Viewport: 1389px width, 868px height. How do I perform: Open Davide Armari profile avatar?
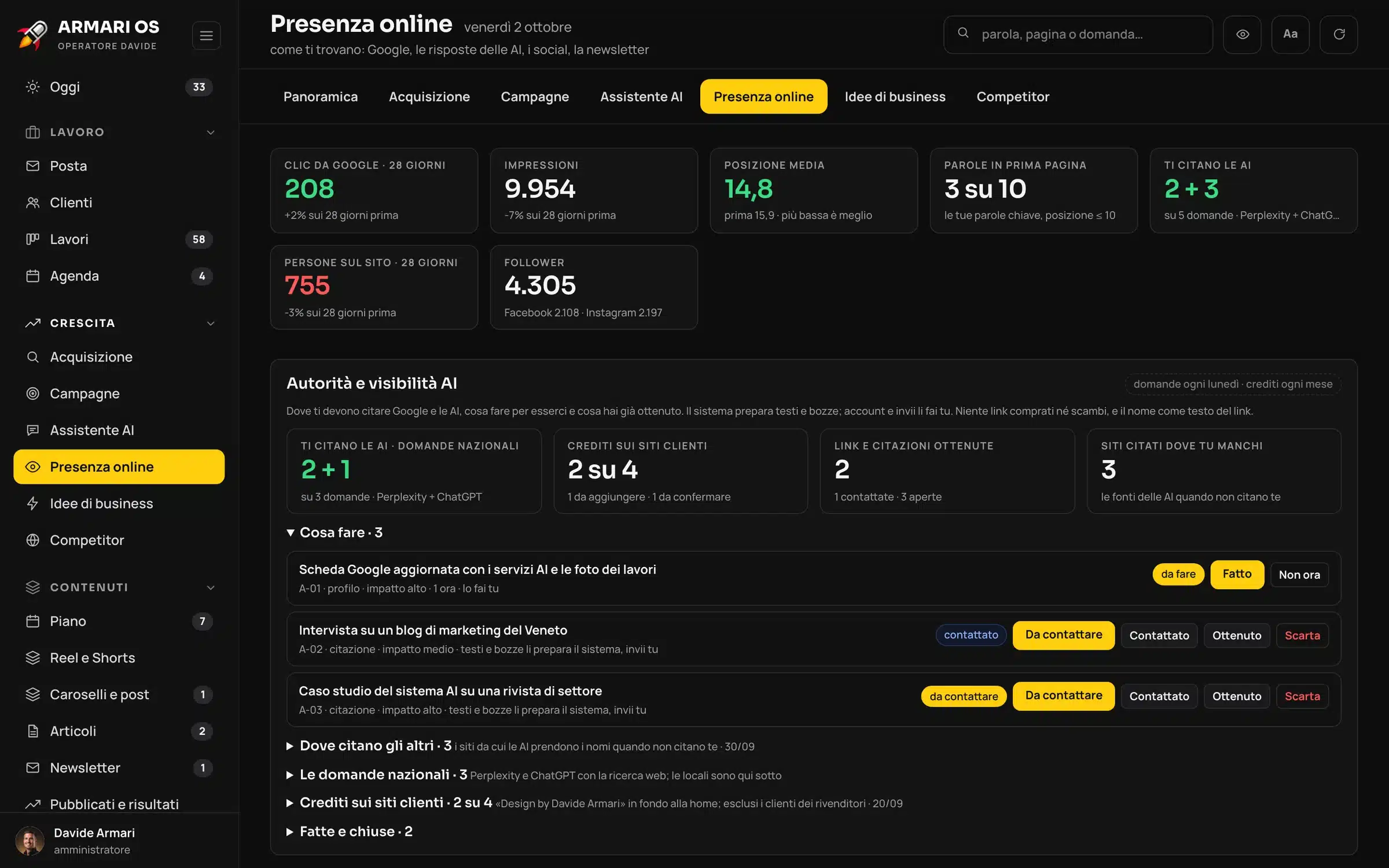pyautogui.click(x=30, y=841)
